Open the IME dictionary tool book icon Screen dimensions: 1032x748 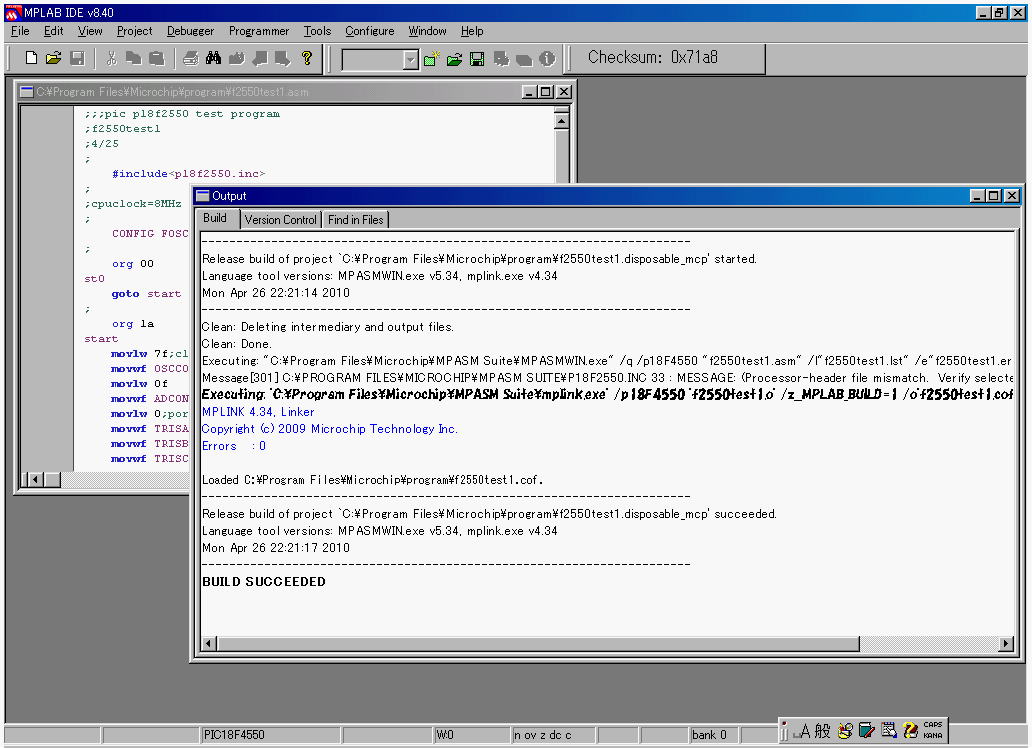point(867,731)
